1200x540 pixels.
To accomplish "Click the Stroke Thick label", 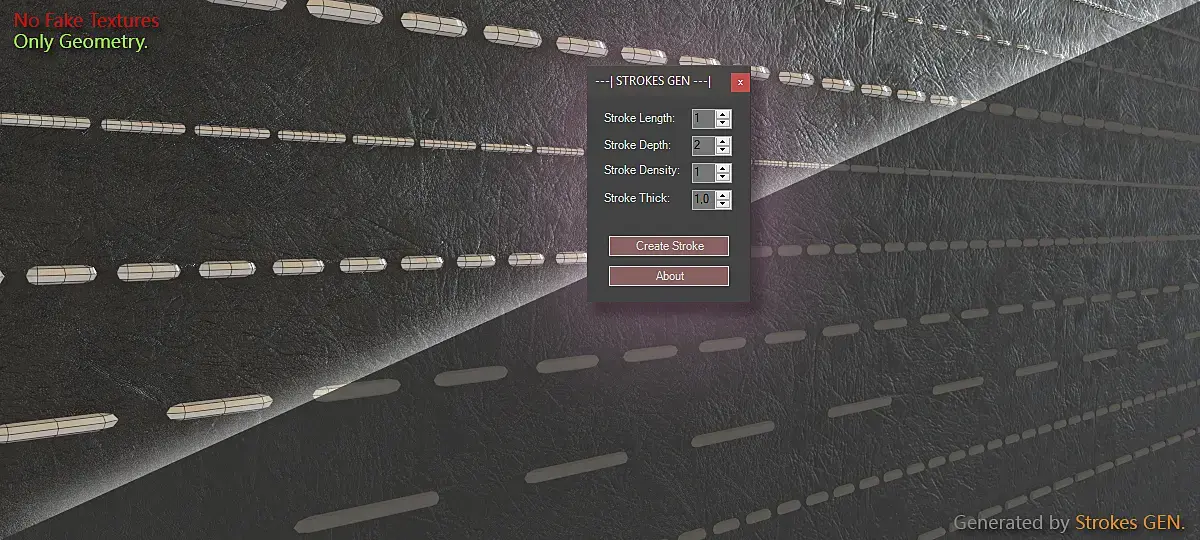I will 636,199.
